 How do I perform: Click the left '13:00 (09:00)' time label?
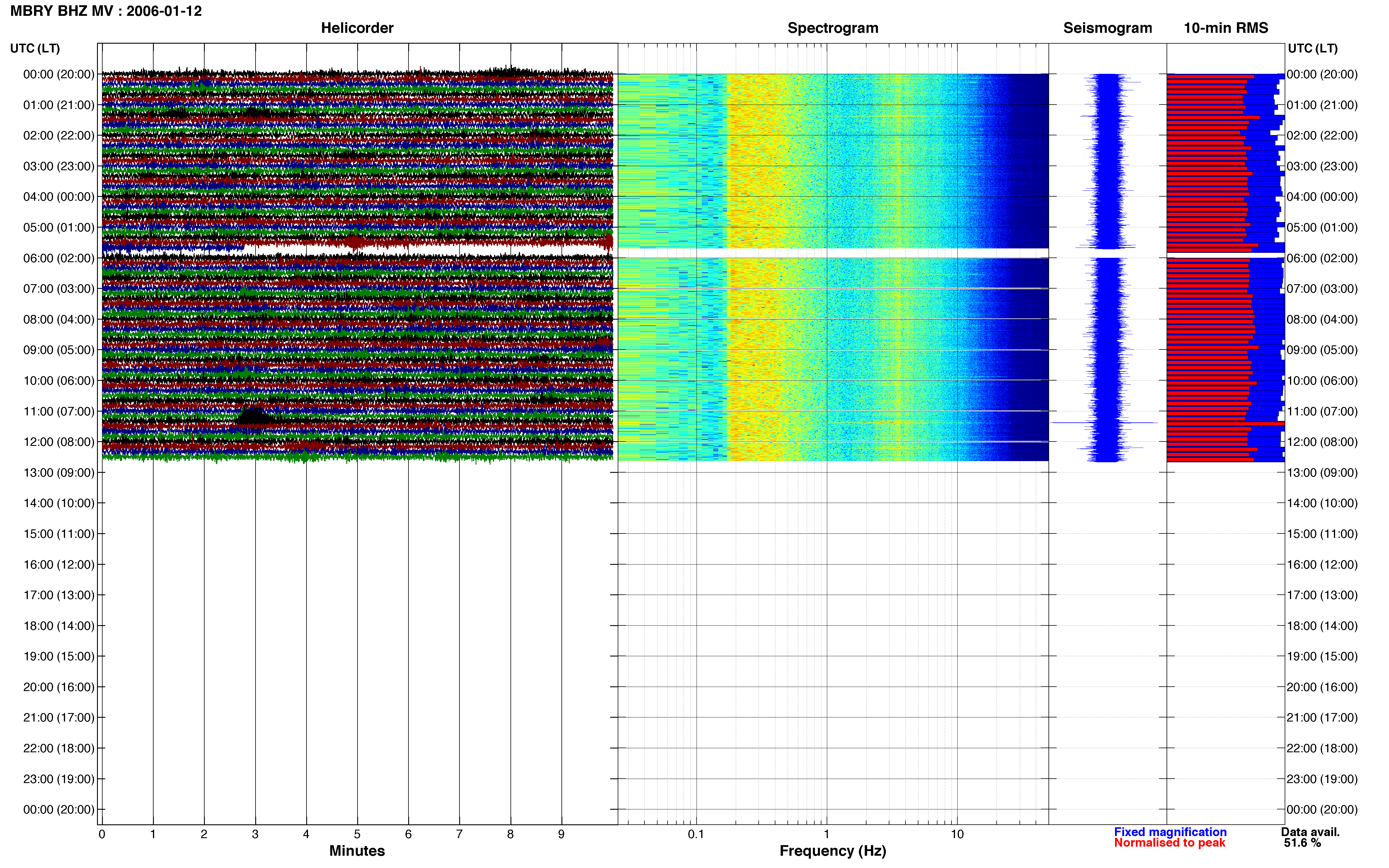(59, 473)
